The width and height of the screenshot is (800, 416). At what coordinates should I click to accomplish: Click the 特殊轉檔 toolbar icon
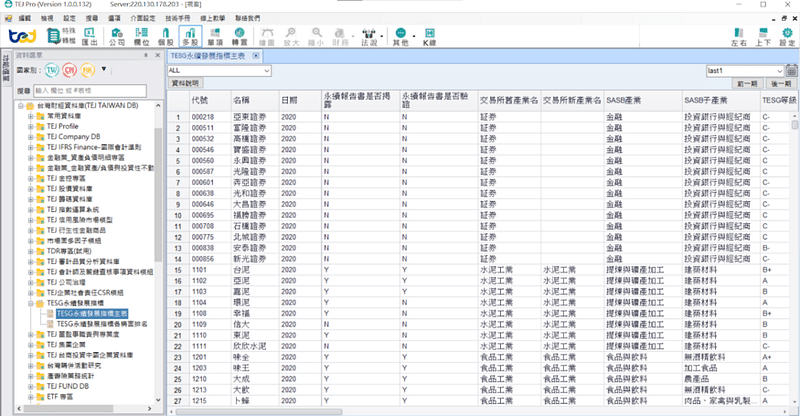pyautogui.click(x=63, y=38)
